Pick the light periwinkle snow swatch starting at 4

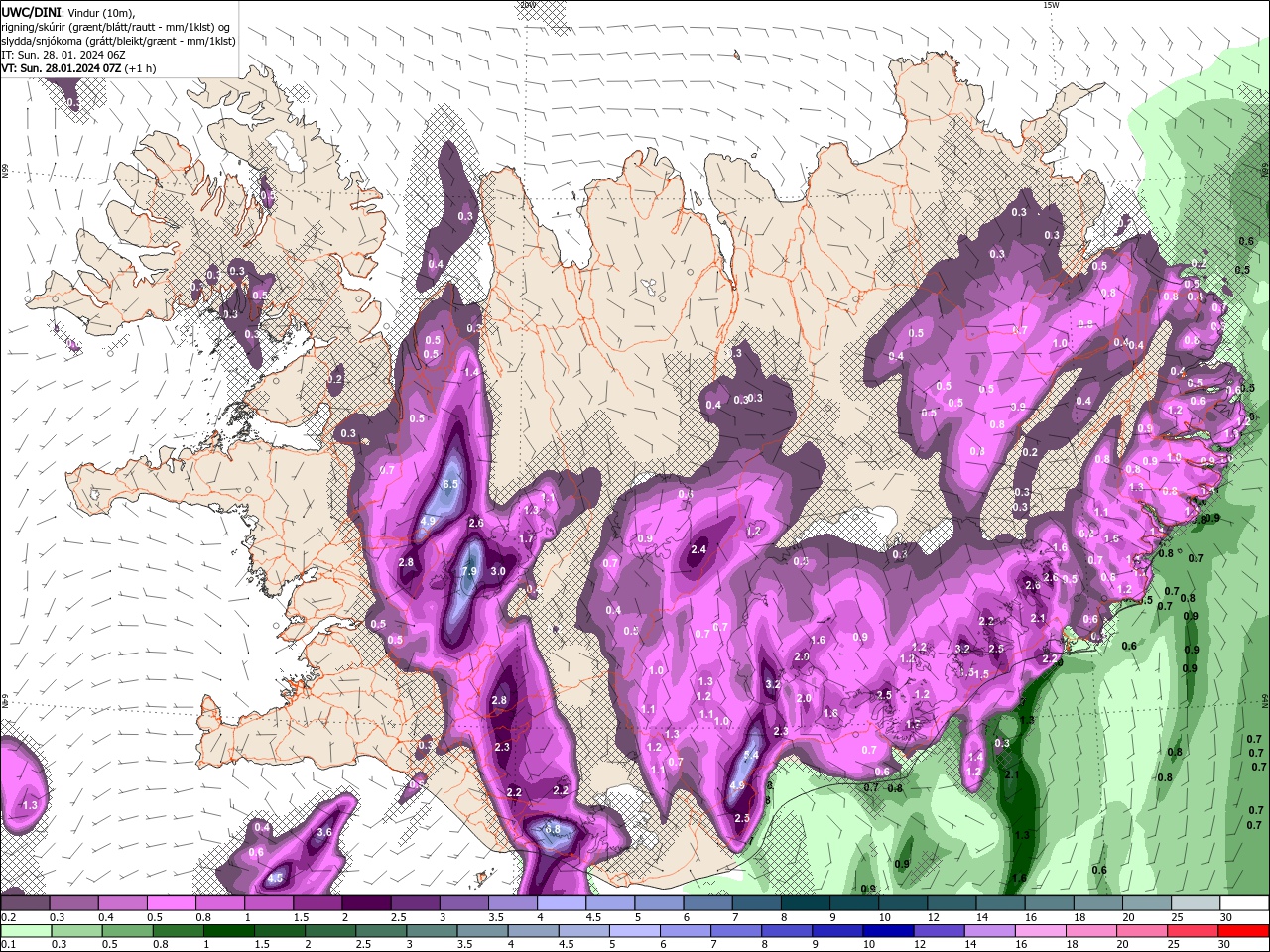pyautogui.click(x=562, y=903)
